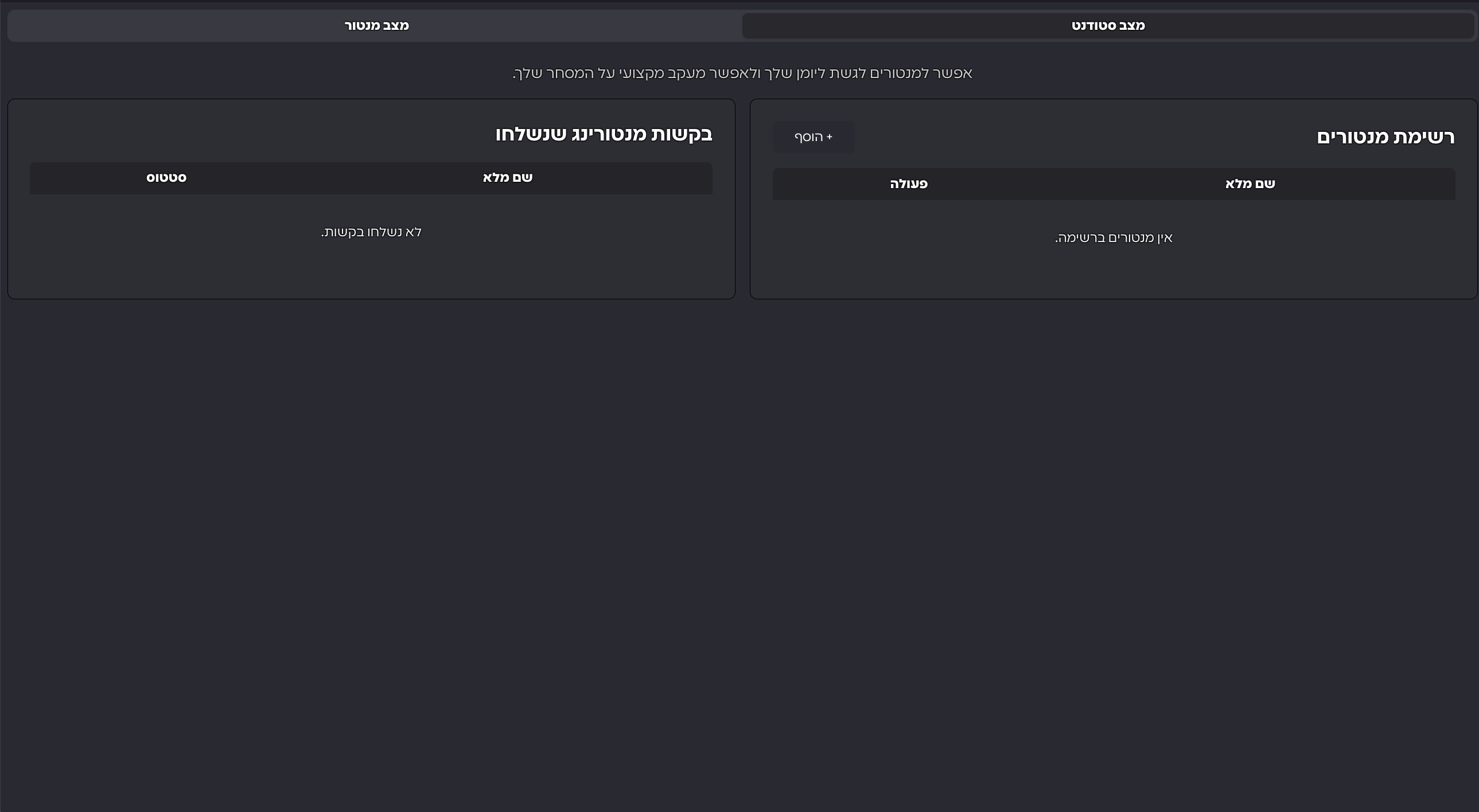This screenshot has height=812, width=1479.
Task: Click the אין מנטורים ברשימה empty message
Action: point(1114,237)
